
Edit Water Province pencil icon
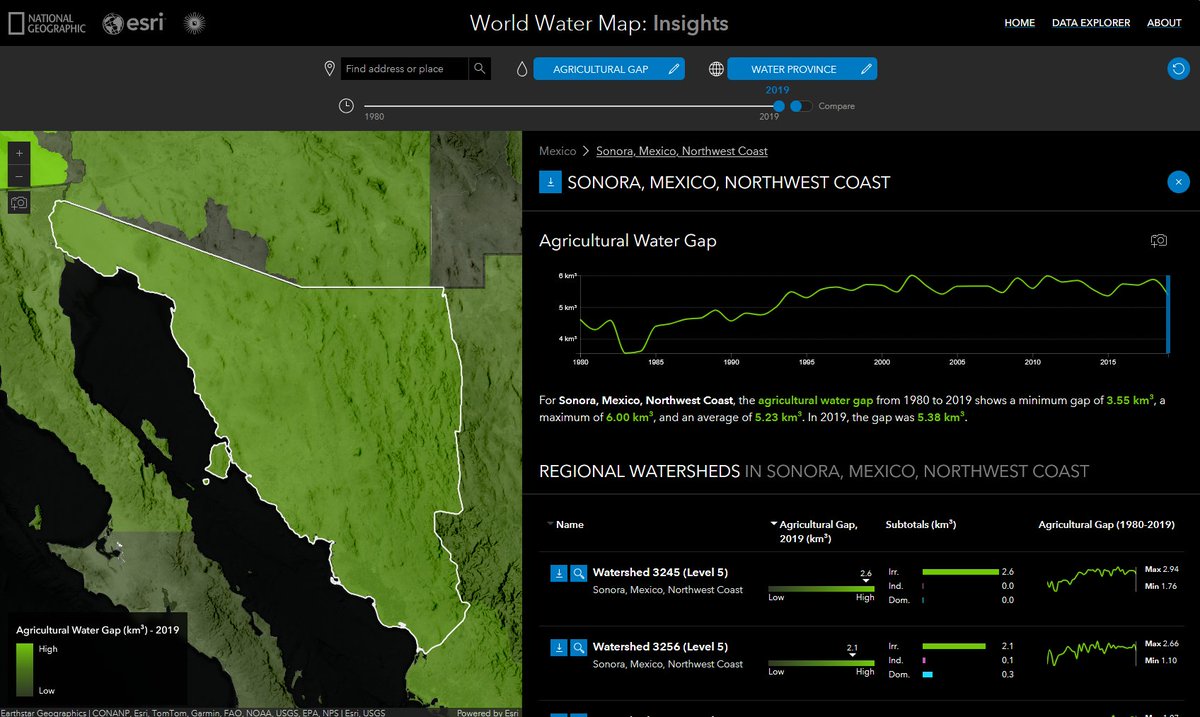[867, 69]
